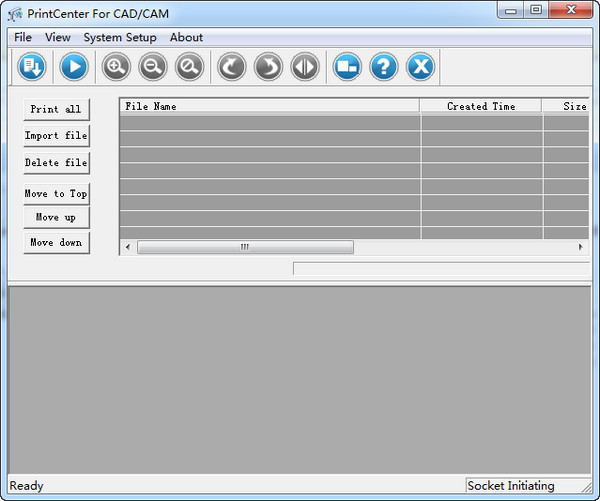The width and height of the screenshot is (600, 501).
Task: Click the mirror/flip horizontal icon
Action: (x=304, y=67)
